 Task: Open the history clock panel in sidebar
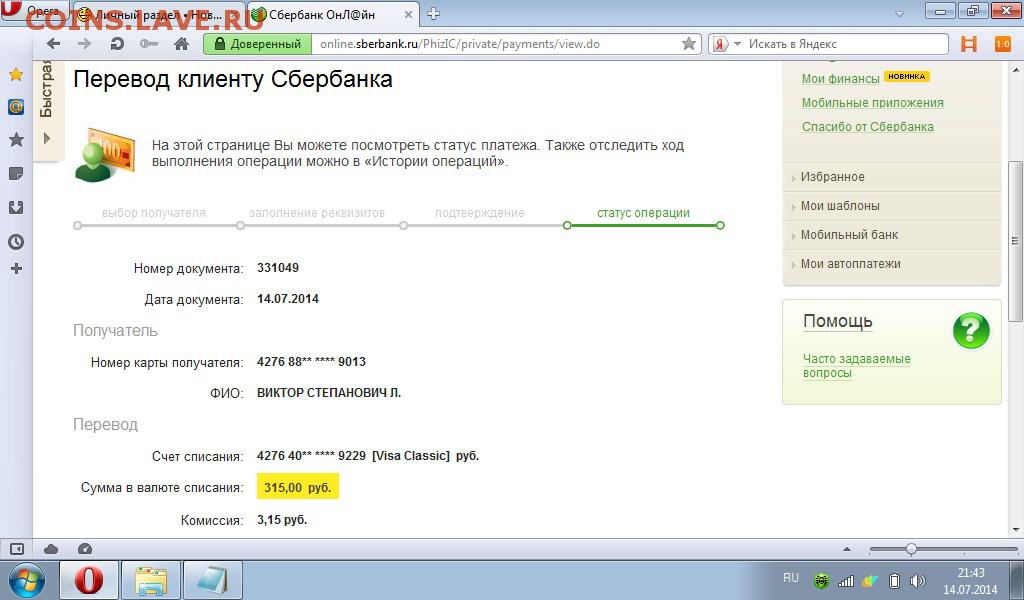tap(16, 242)
